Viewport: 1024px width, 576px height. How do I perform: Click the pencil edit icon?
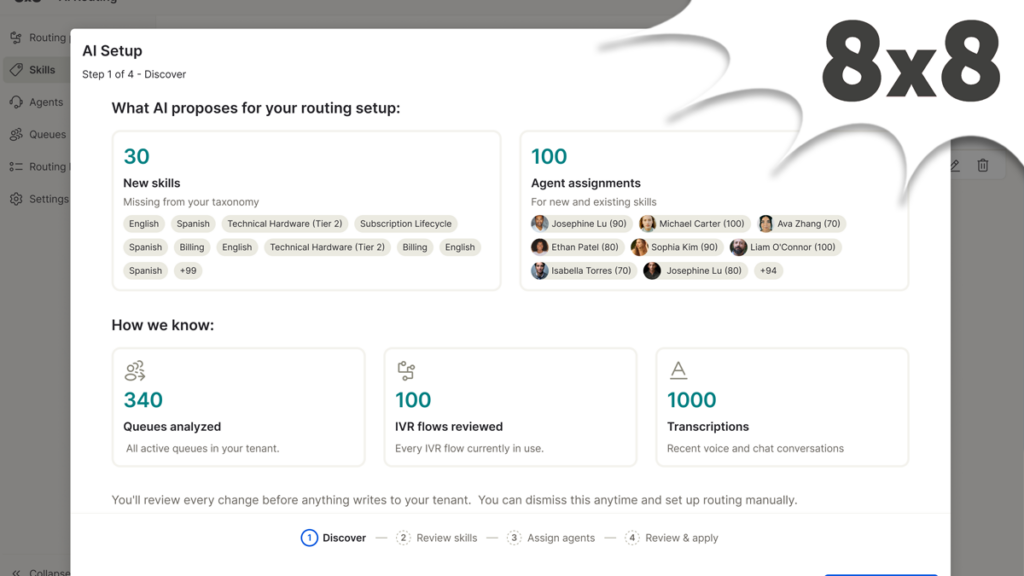[955, 166]
